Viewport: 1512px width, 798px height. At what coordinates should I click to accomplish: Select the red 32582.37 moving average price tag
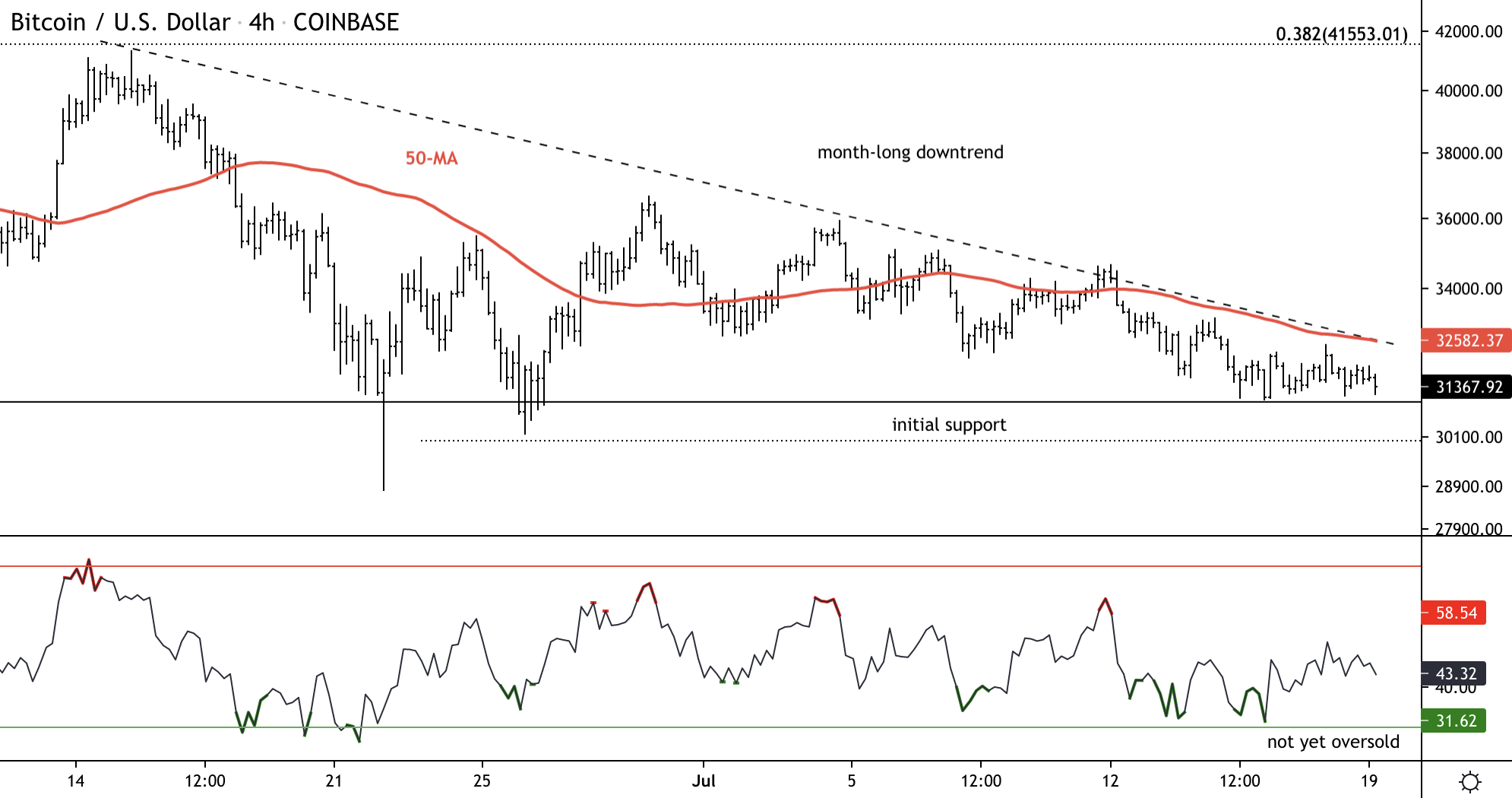click(1466, 340)
